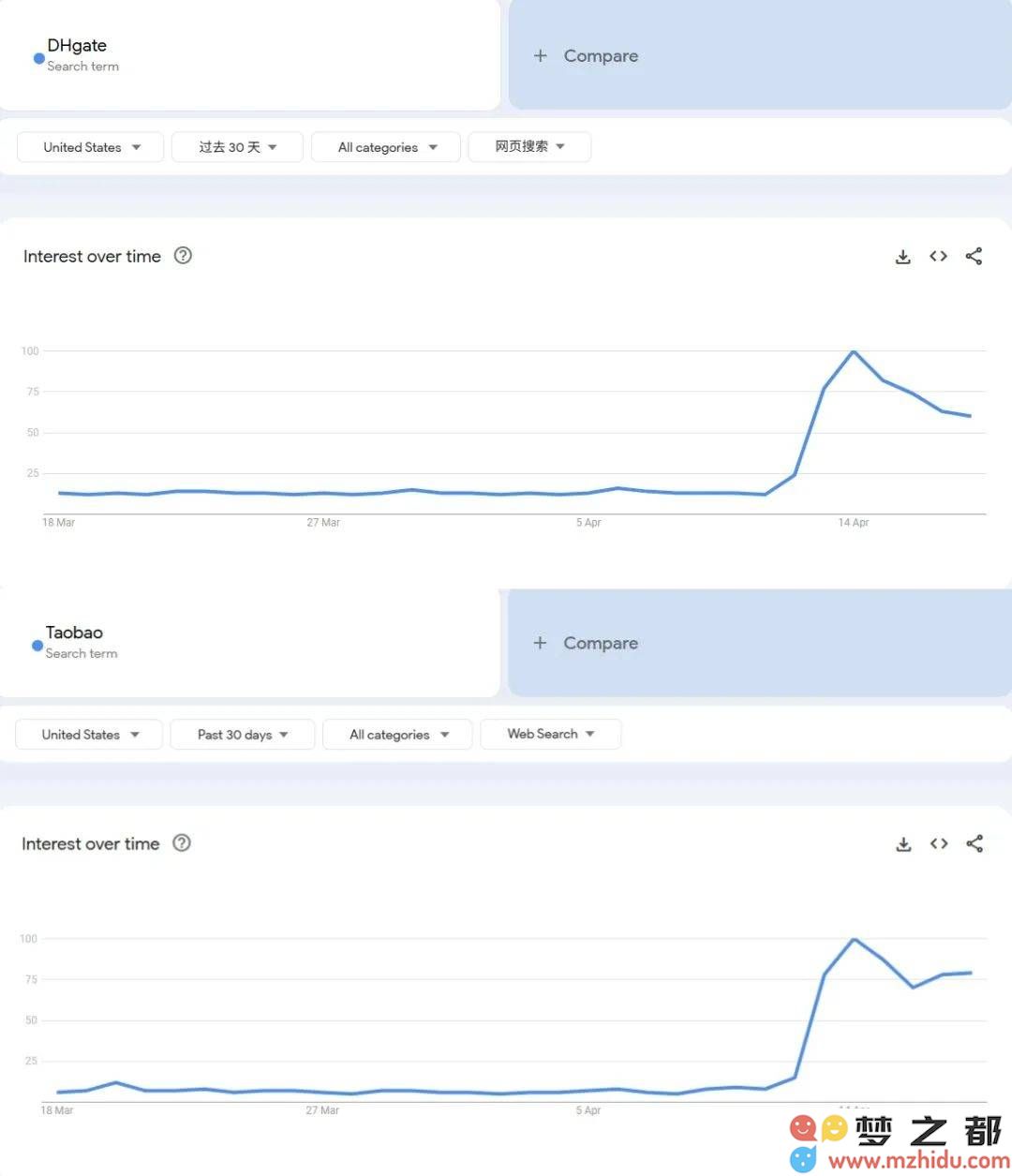Click the plus icon beside DHgate Compare
Image resolution: width=1012 pixels, height=1176 pixels.
tap(541, 56)
